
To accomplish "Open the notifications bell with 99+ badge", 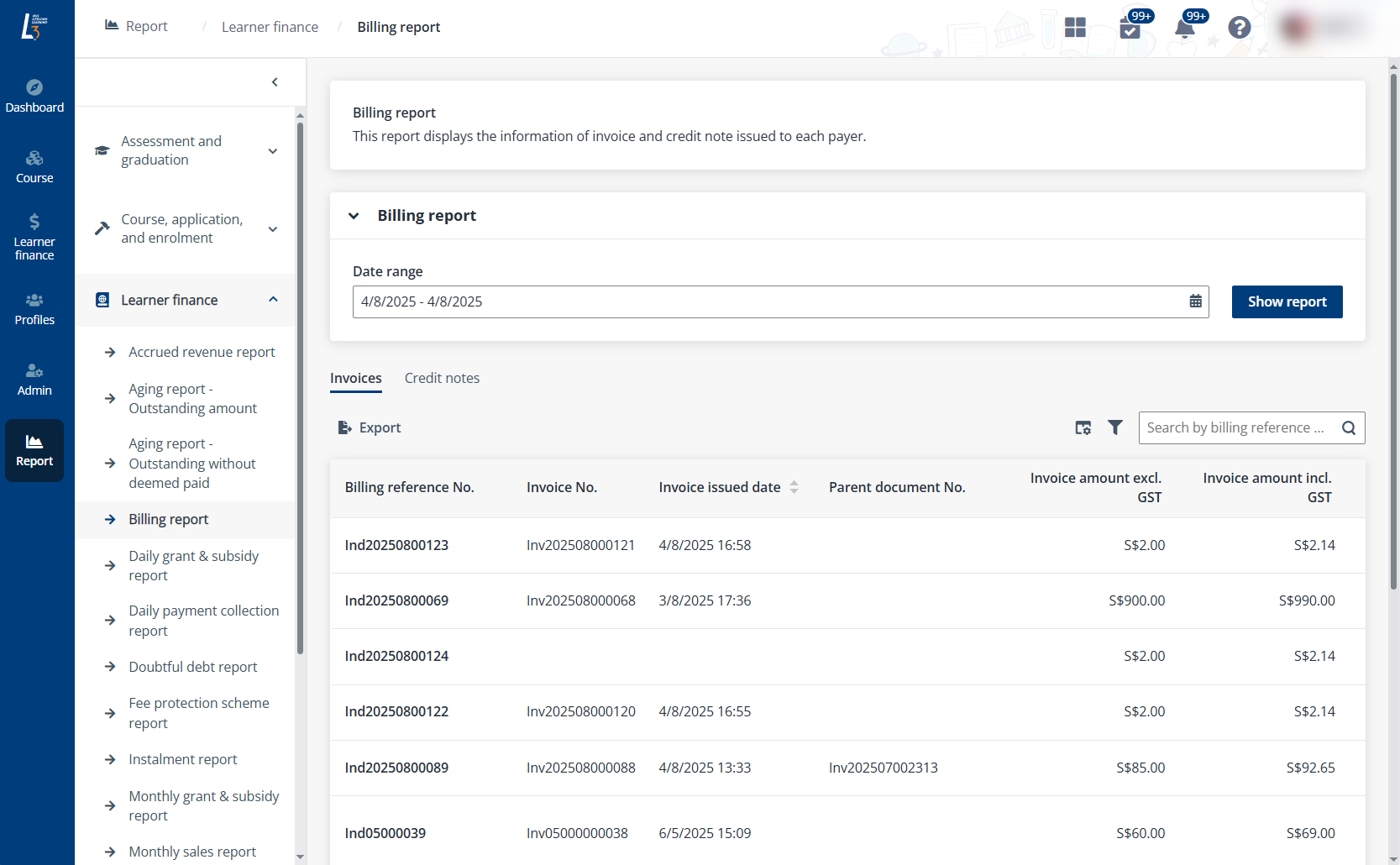I will [x=1185, y=28].
